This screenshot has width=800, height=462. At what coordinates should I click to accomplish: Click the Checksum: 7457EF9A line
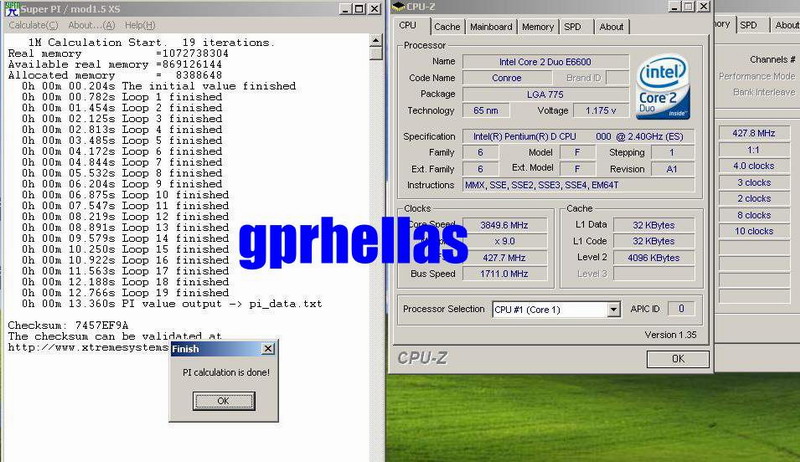68,325
